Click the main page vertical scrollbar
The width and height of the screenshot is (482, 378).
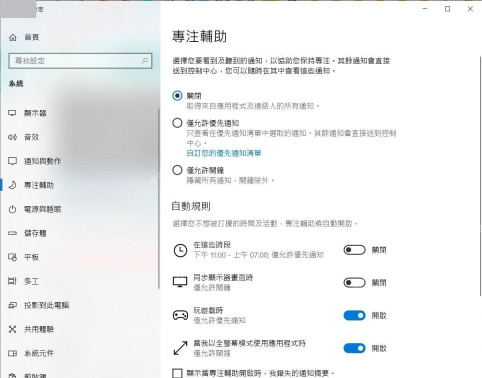coord(480,176)
